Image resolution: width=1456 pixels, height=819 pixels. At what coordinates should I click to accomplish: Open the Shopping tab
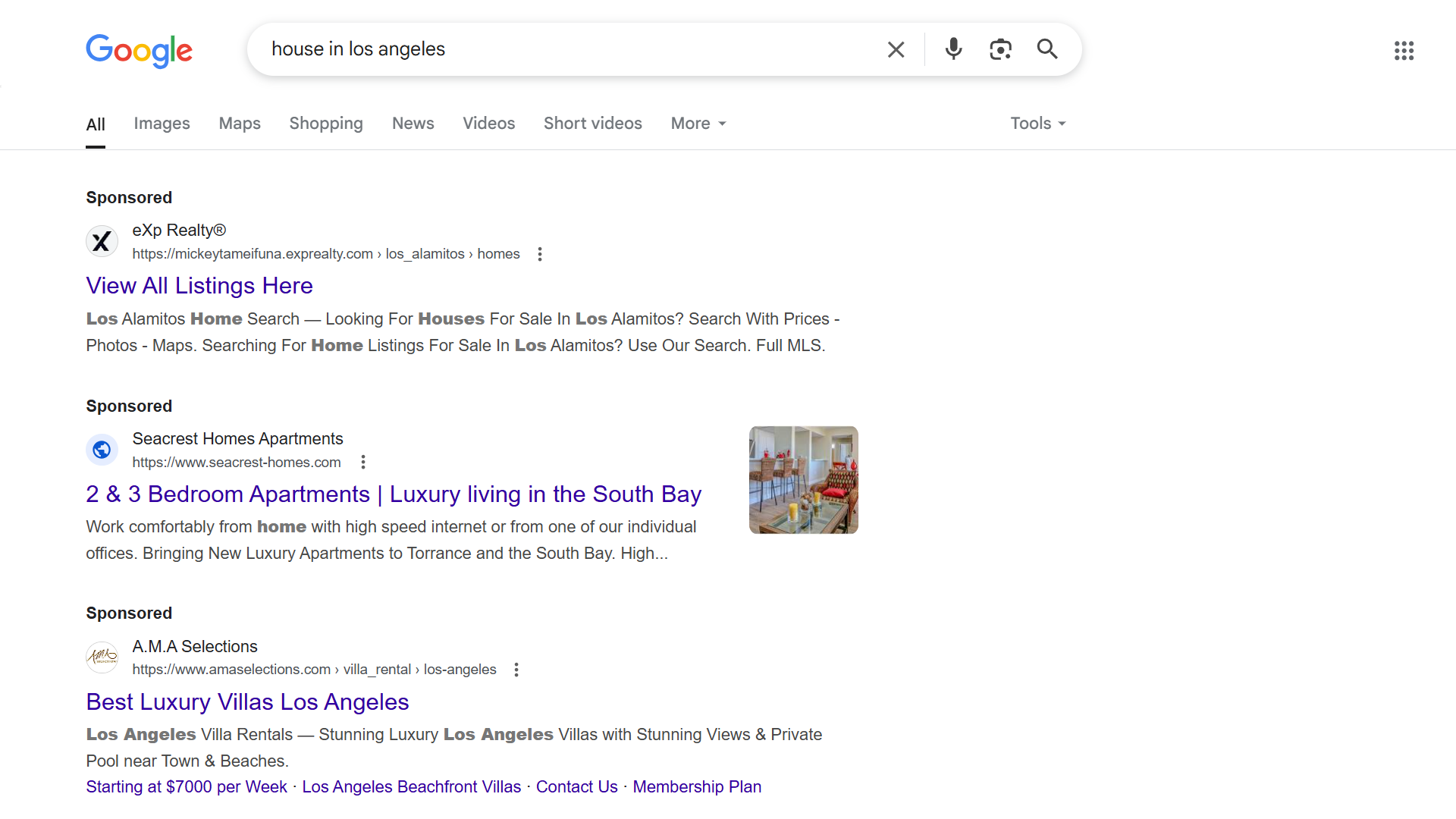coord(326,123)
